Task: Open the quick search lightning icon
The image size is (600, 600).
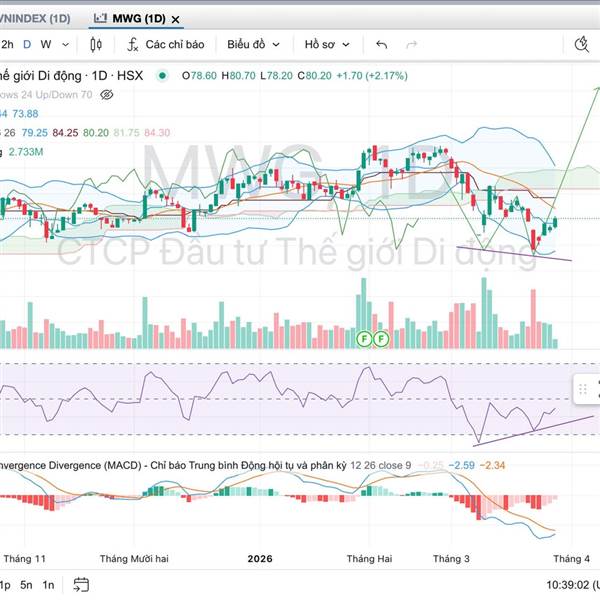Action: coord(582,44)
